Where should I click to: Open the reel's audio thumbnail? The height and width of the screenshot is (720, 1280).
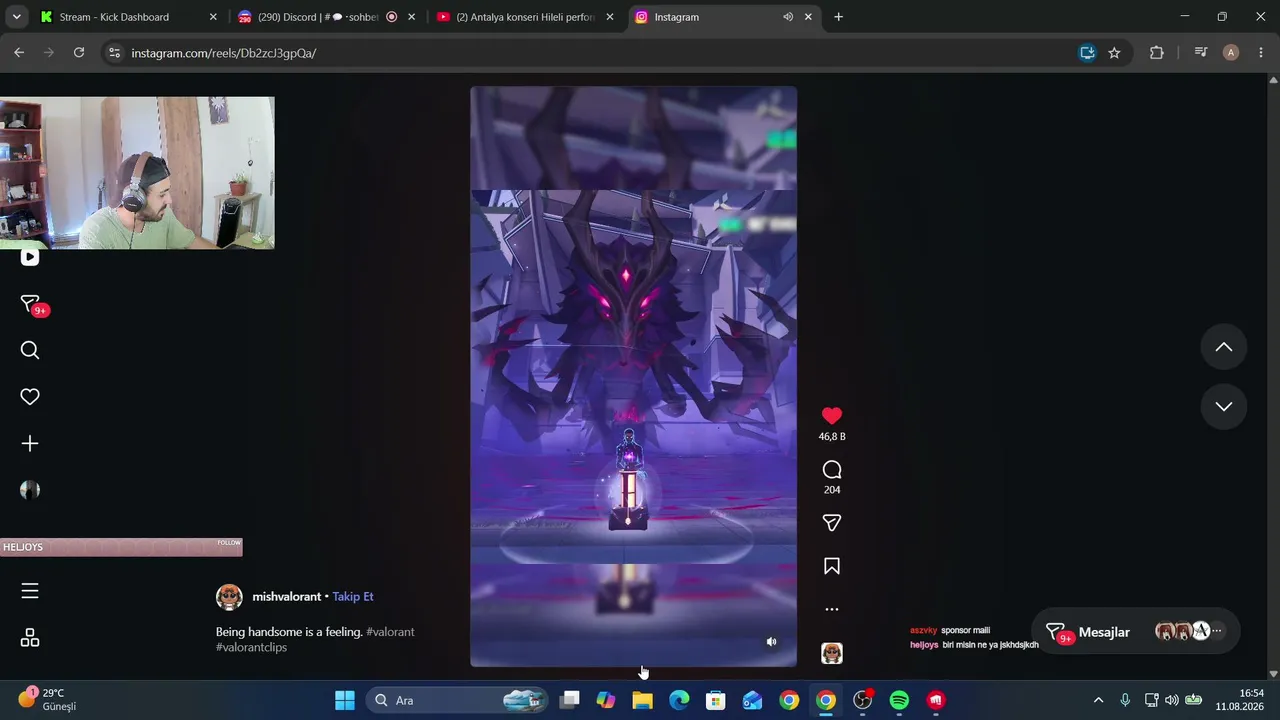pyautogui.click(x=832, y=653)
